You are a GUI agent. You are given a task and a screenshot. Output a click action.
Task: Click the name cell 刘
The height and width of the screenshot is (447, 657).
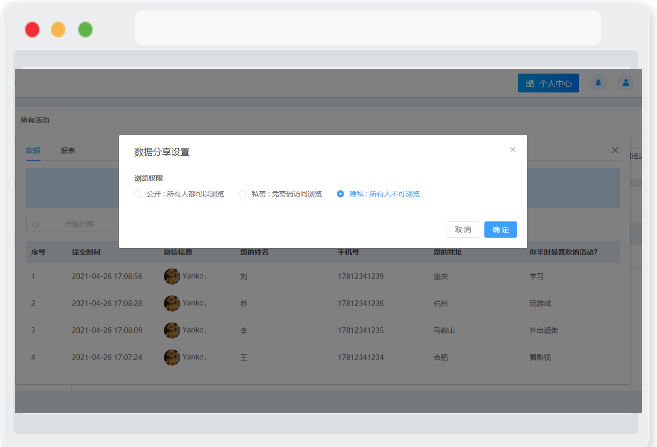243,276
